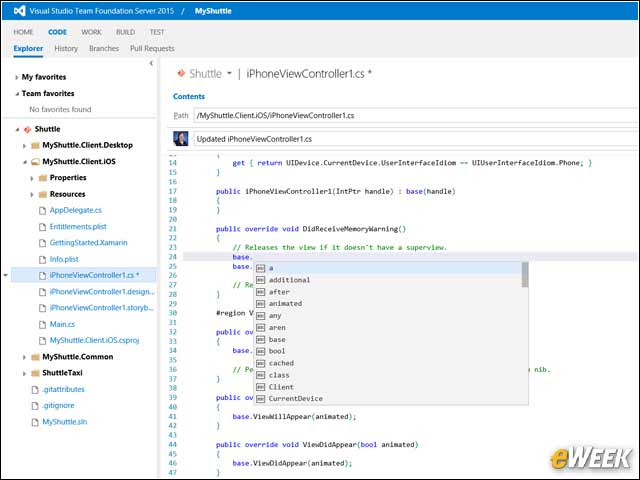This screenshot has height=480, width=640.
Task: Click the .gitignore file icon
Action: [x=35, y=406]
